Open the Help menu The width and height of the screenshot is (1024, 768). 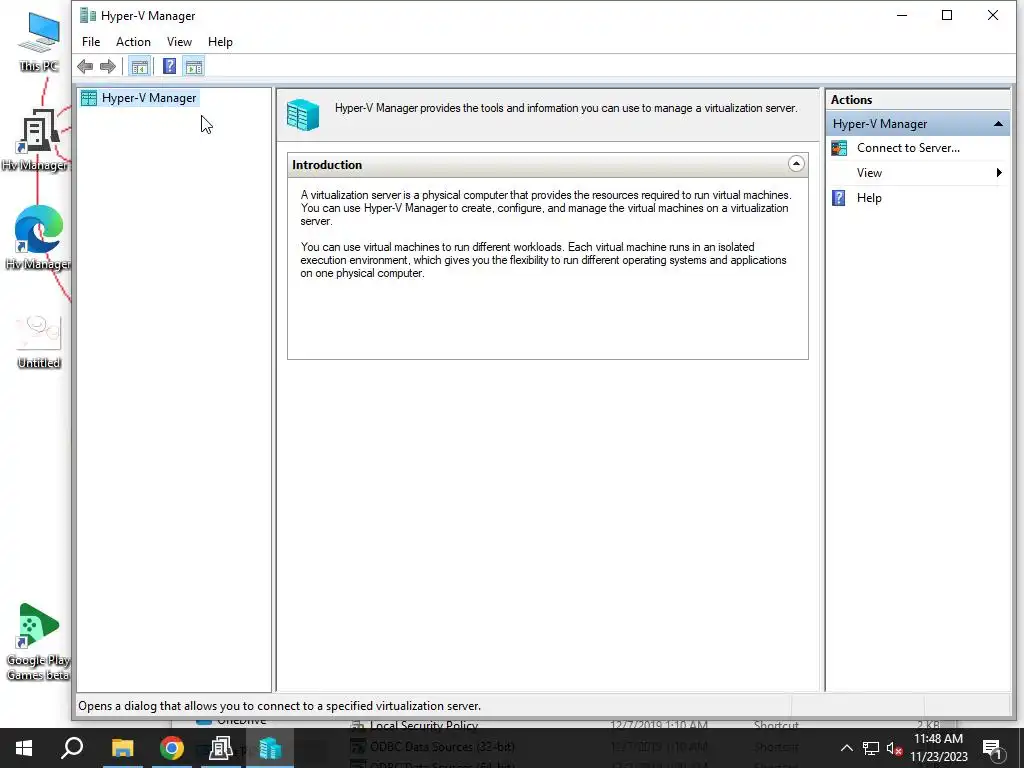(220, 42)
